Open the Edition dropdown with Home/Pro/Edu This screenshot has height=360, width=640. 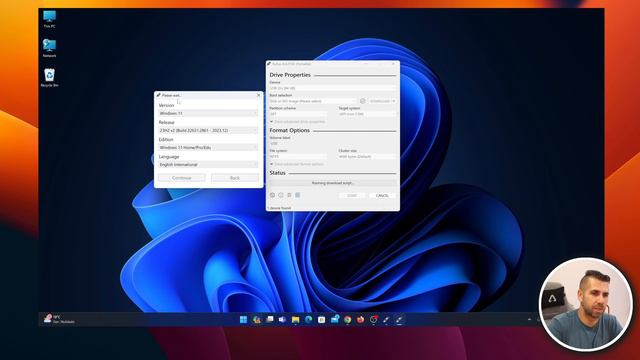(208, 148)
